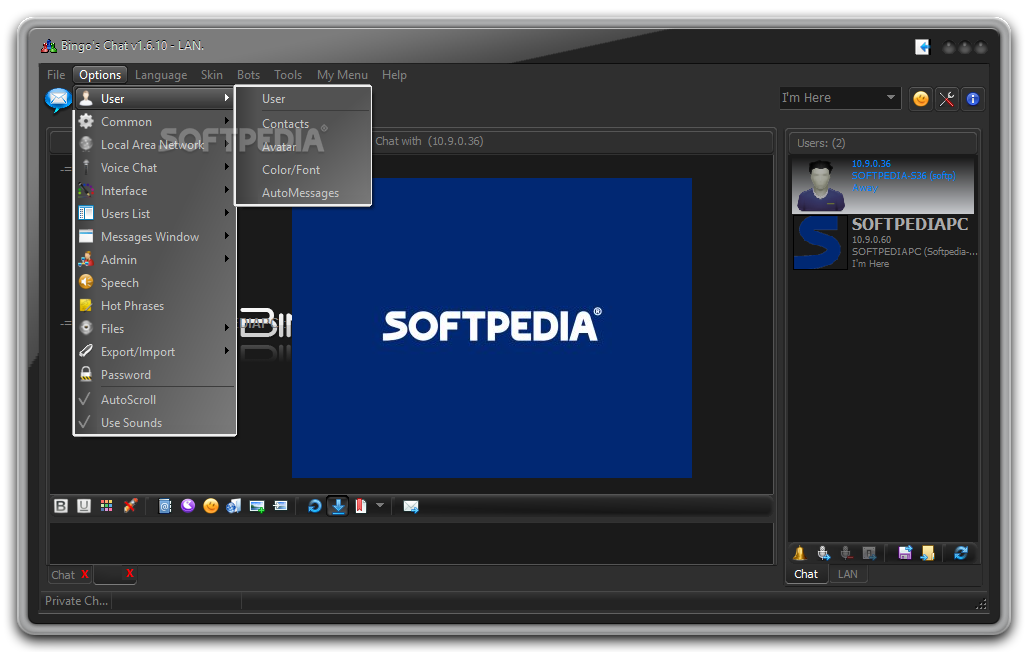Click the purple round pacman icon

click(x=188, y=506)
